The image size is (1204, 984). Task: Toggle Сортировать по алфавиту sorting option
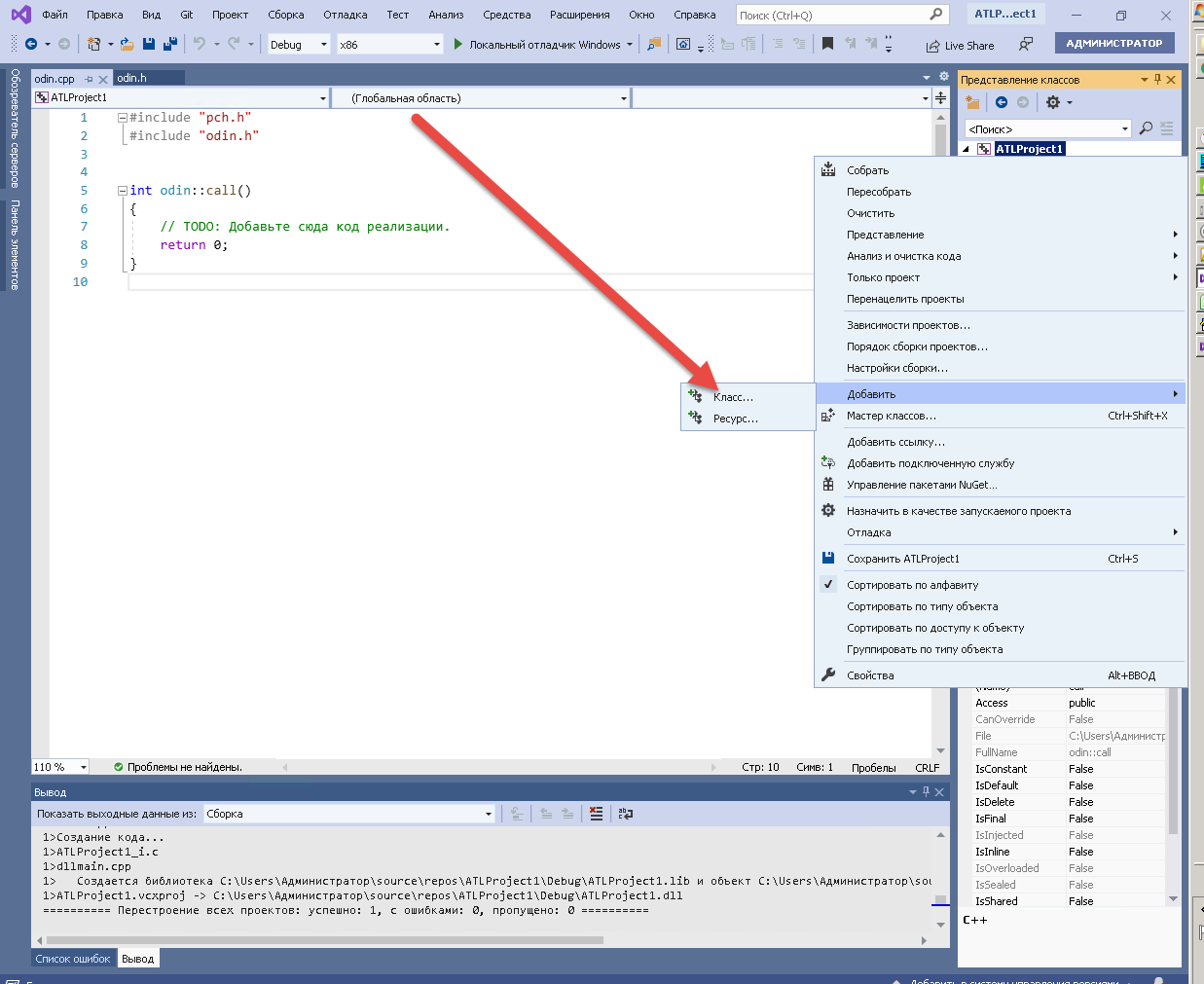point(913,585)
